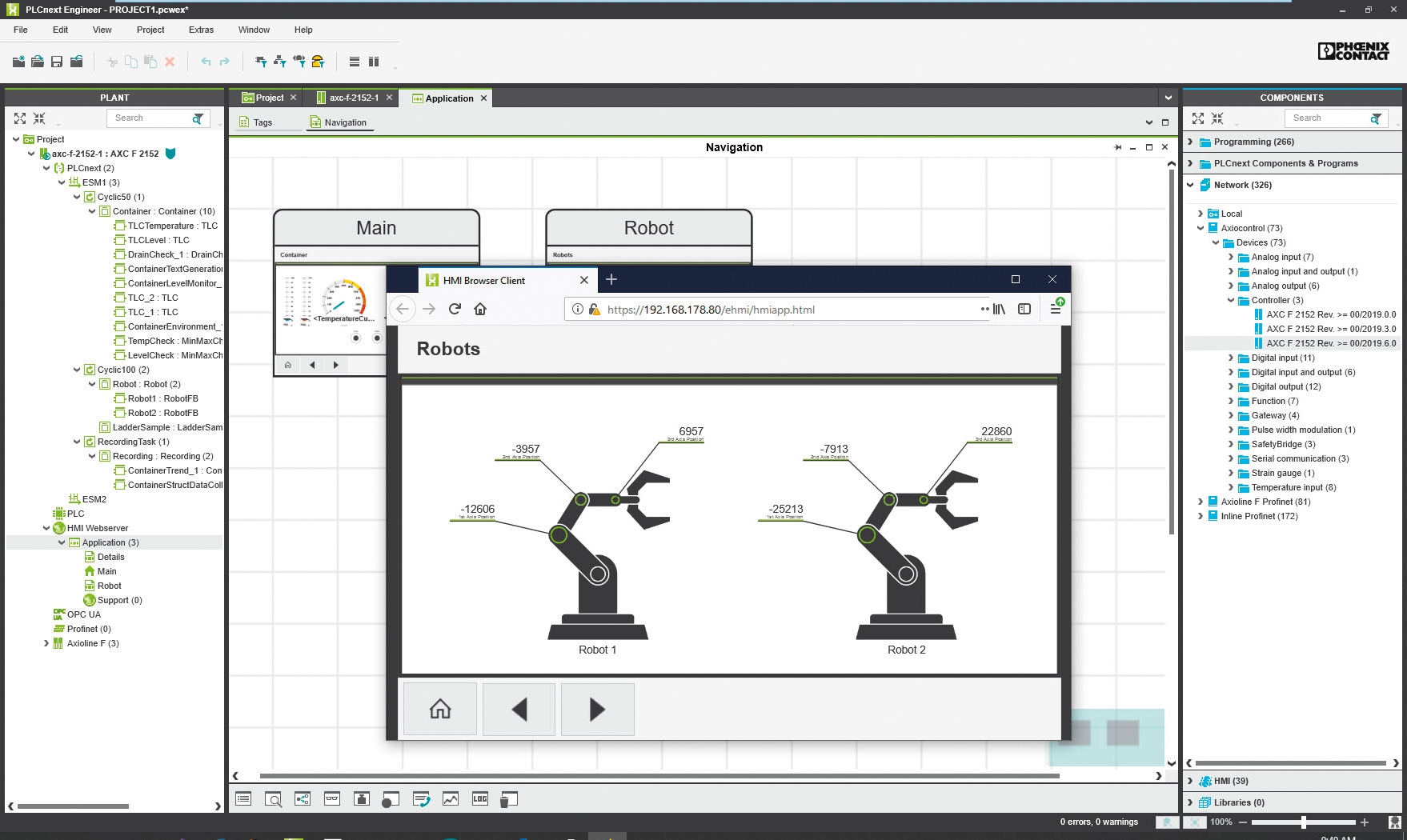Click the HMI next page arrow button
This screenshot has width=1407, height=840.
597,709
